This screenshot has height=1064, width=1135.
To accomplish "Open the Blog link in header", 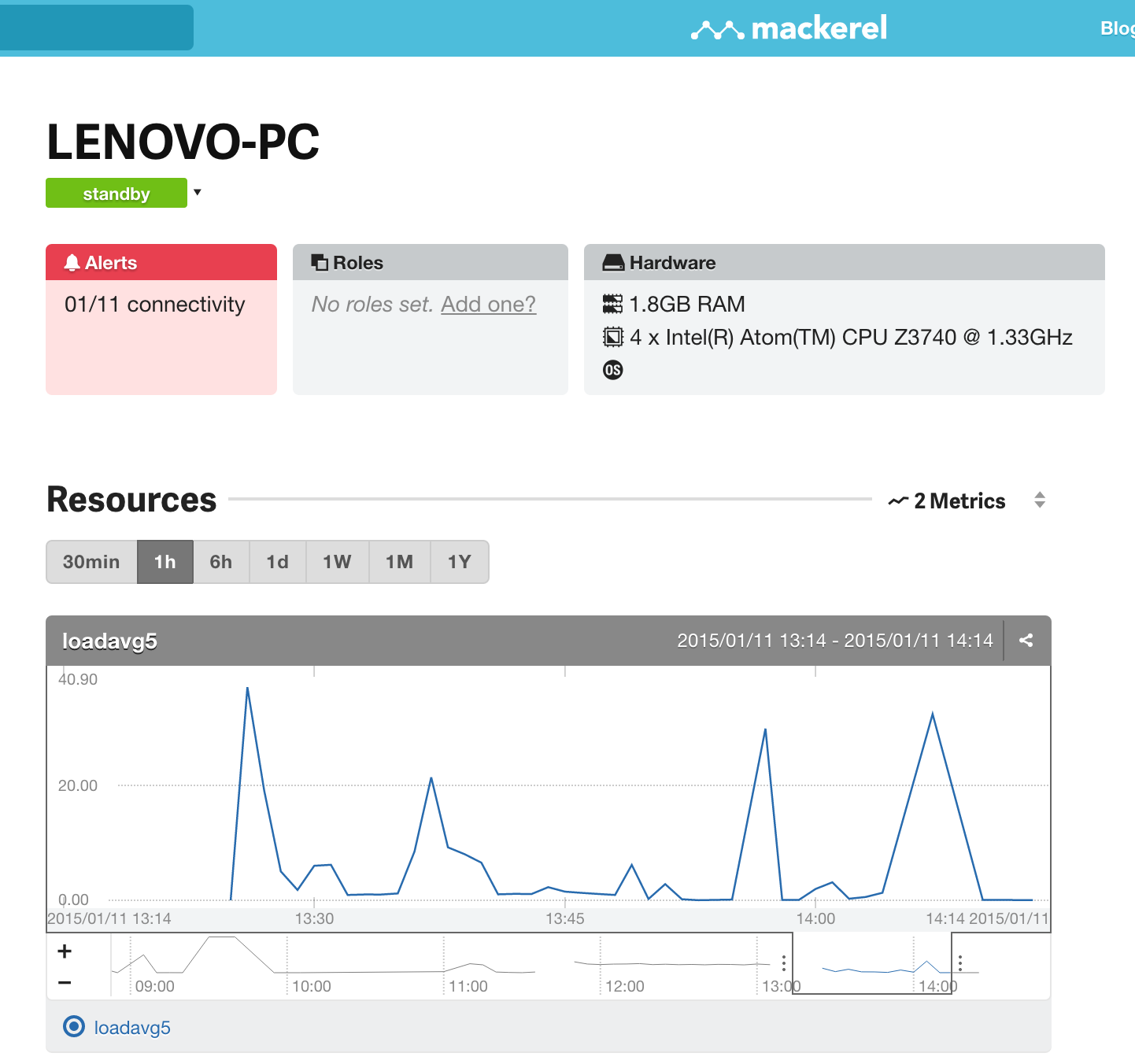I will coord(1118,28).
